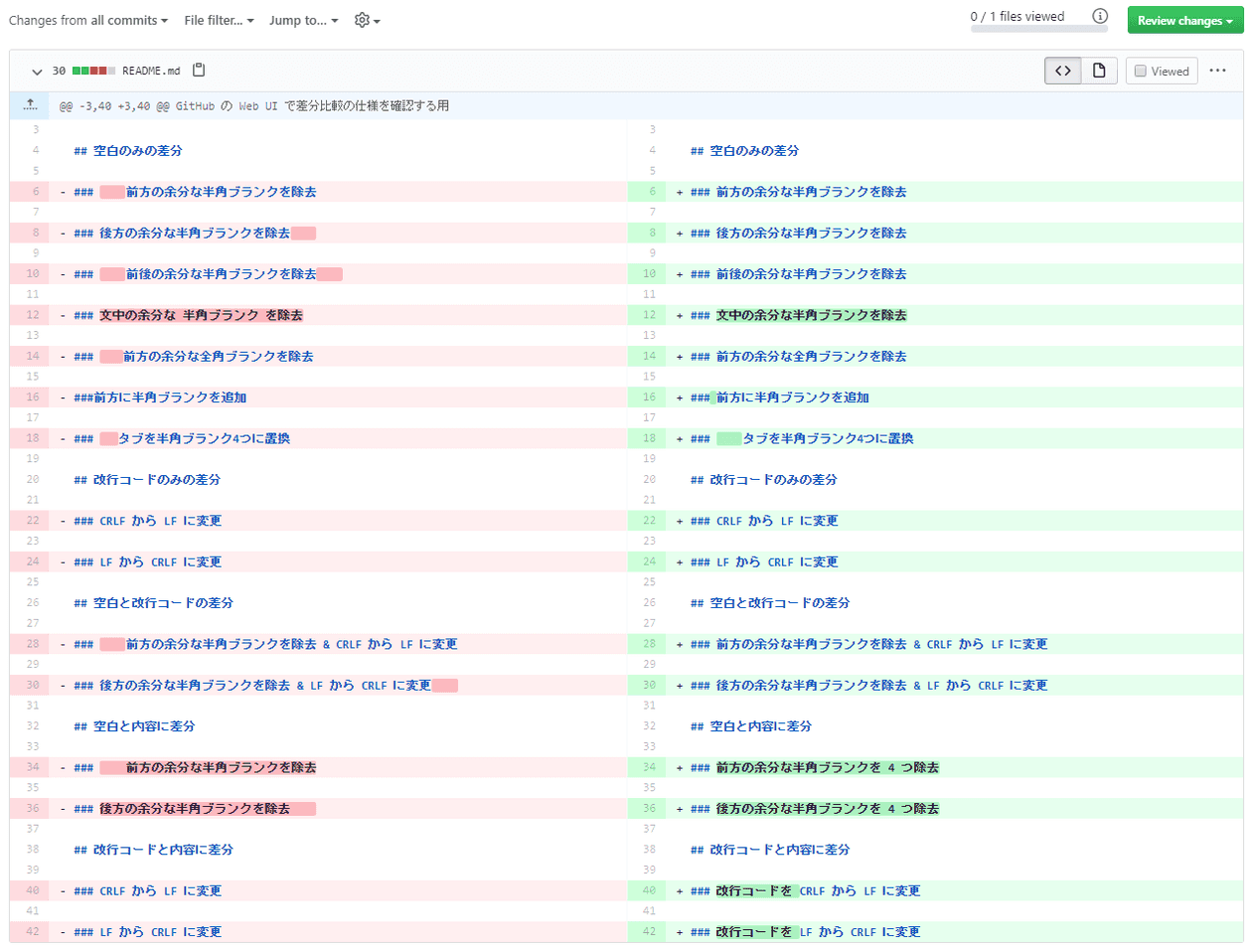Open the 'Changes from all commits' dropdown
The height and width of the screenshot is (952, 1252).
point(87,20)
